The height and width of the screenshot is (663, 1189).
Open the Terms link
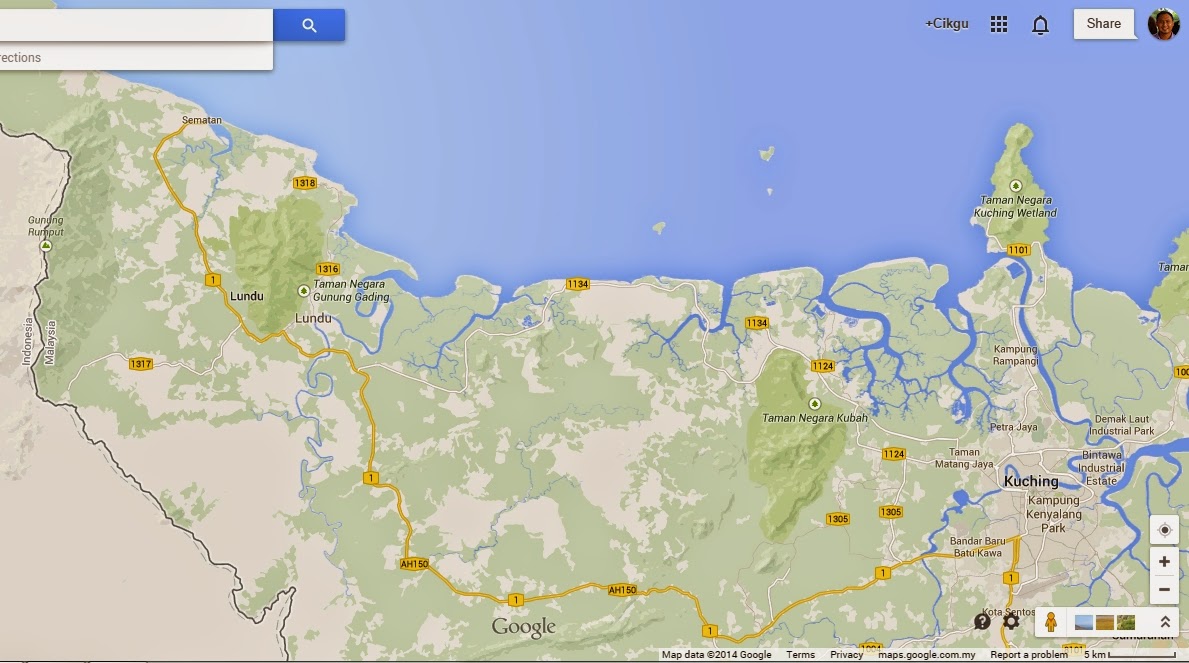click(800, 655)
